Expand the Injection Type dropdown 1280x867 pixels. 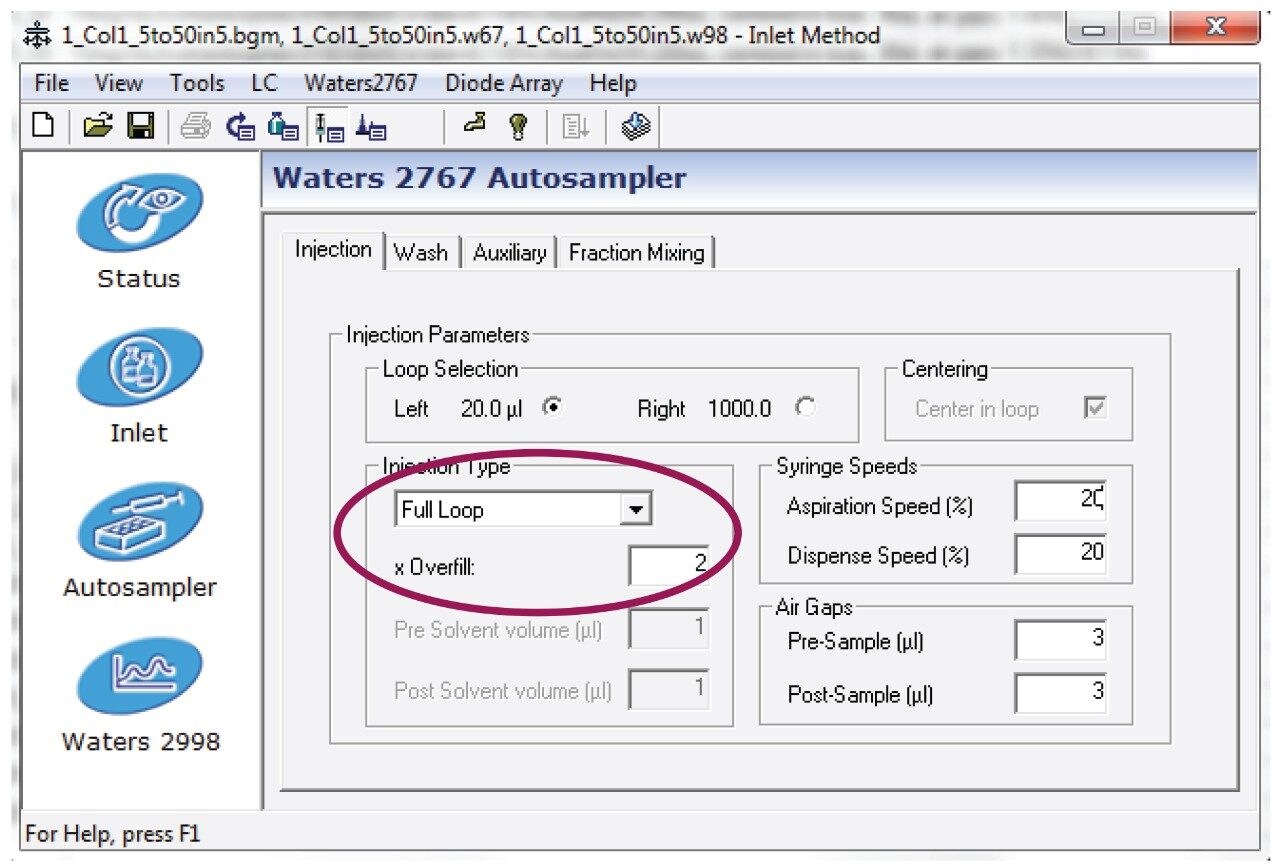(635, 510)
